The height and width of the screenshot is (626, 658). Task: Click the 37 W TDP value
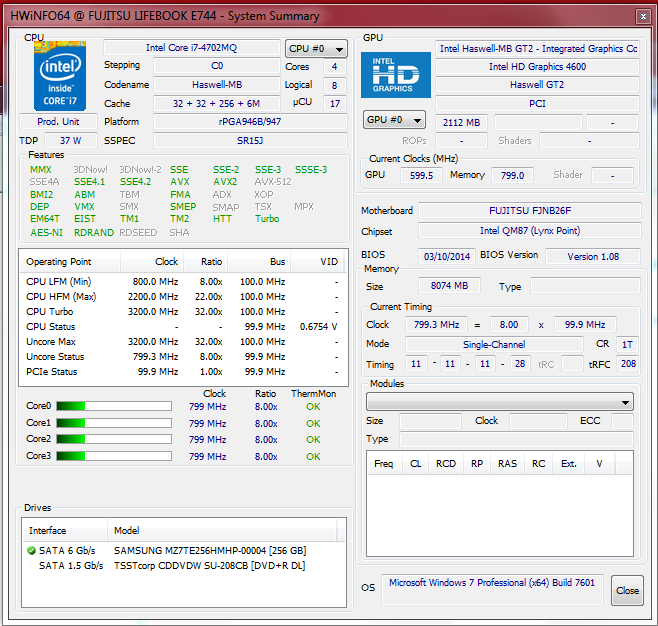70,141
